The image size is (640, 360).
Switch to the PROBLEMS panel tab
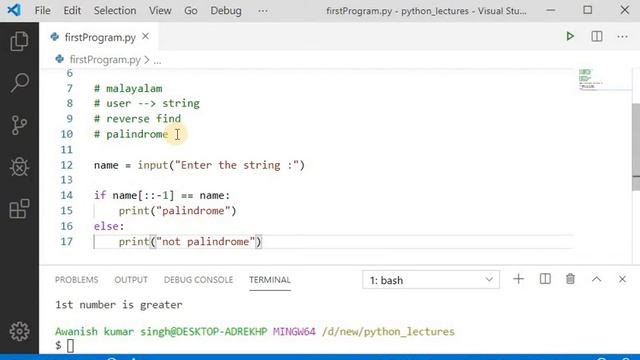(x=76, y=280)
